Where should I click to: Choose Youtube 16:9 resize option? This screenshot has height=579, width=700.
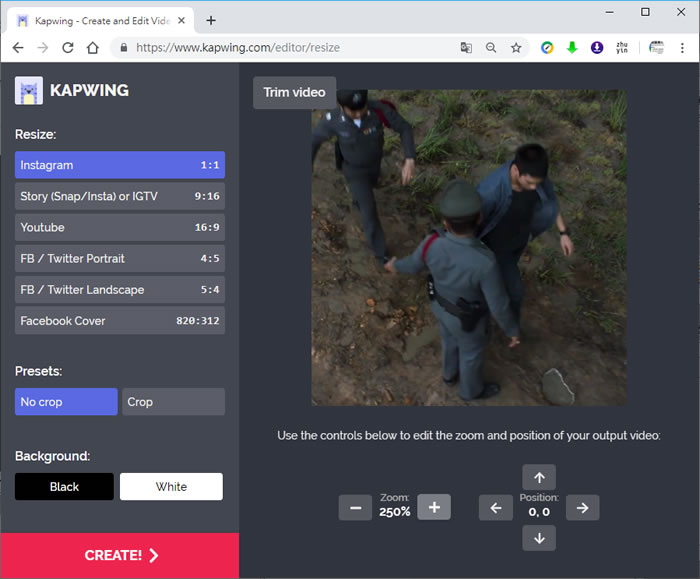pyautogui.click(x=120, y=227)
